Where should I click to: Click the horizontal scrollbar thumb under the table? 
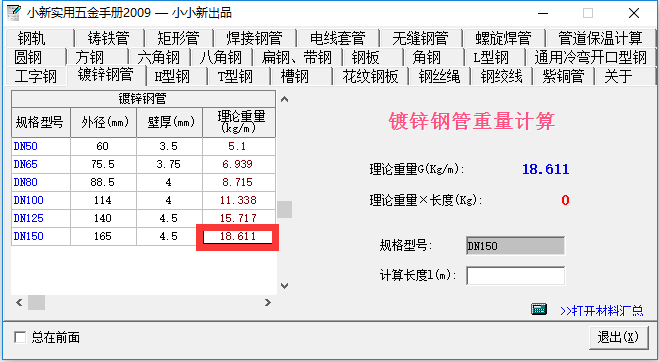pos(37,302)
